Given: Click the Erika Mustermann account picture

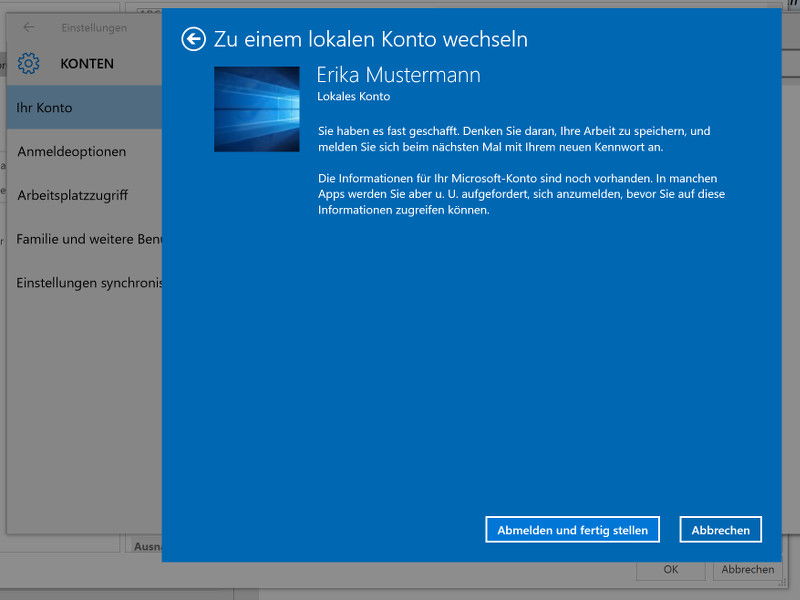Looking at the screenshot, I should click(257, 109).
